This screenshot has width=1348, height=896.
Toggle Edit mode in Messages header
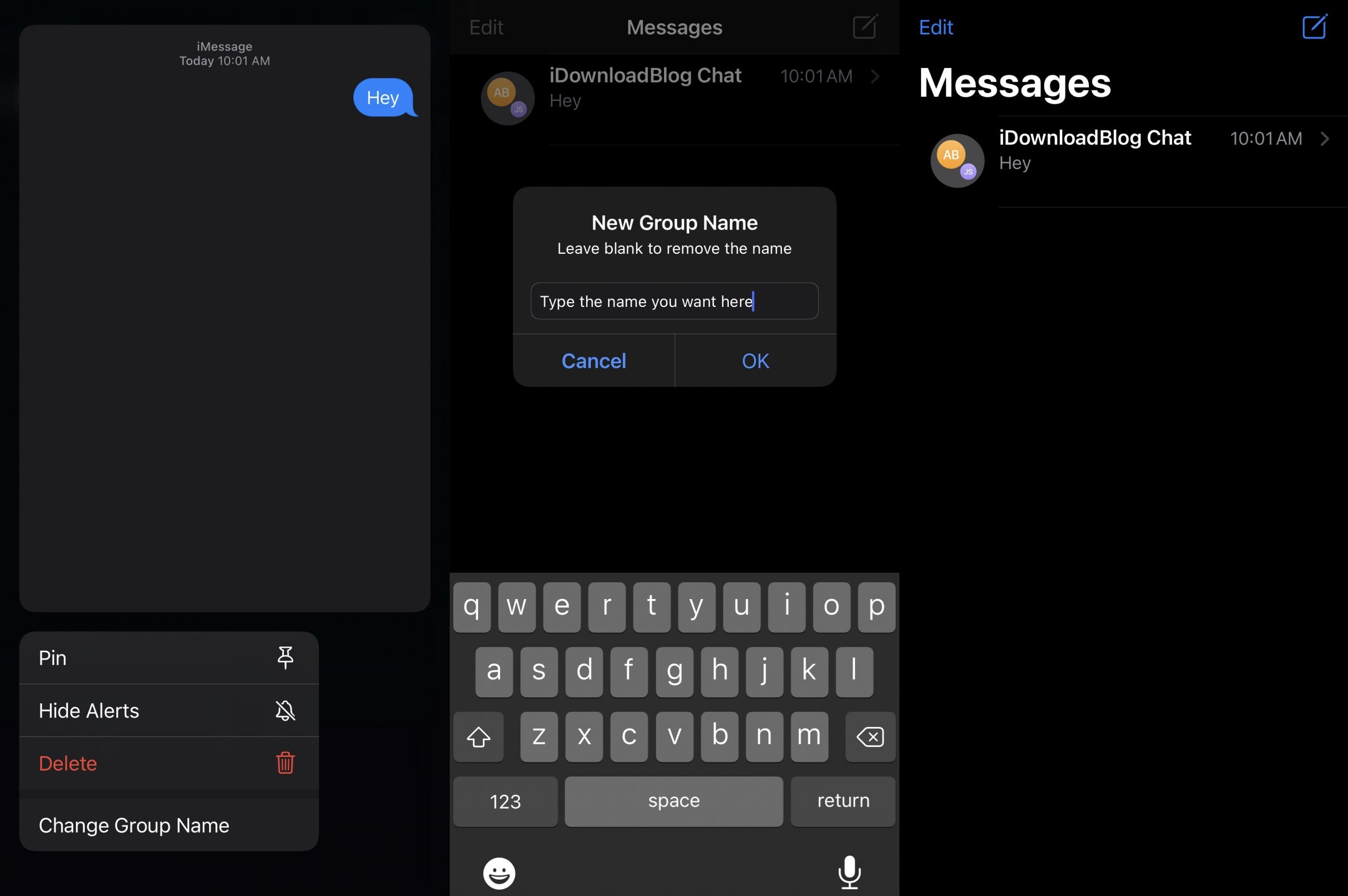935,26
